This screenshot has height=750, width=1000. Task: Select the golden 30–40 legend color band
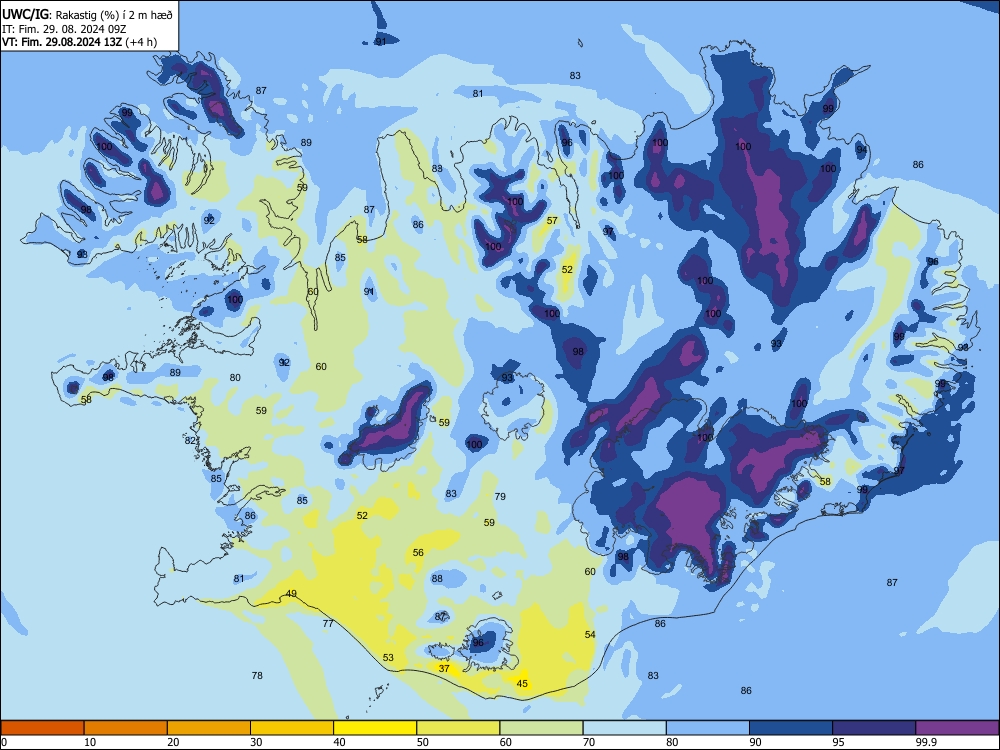292,728
